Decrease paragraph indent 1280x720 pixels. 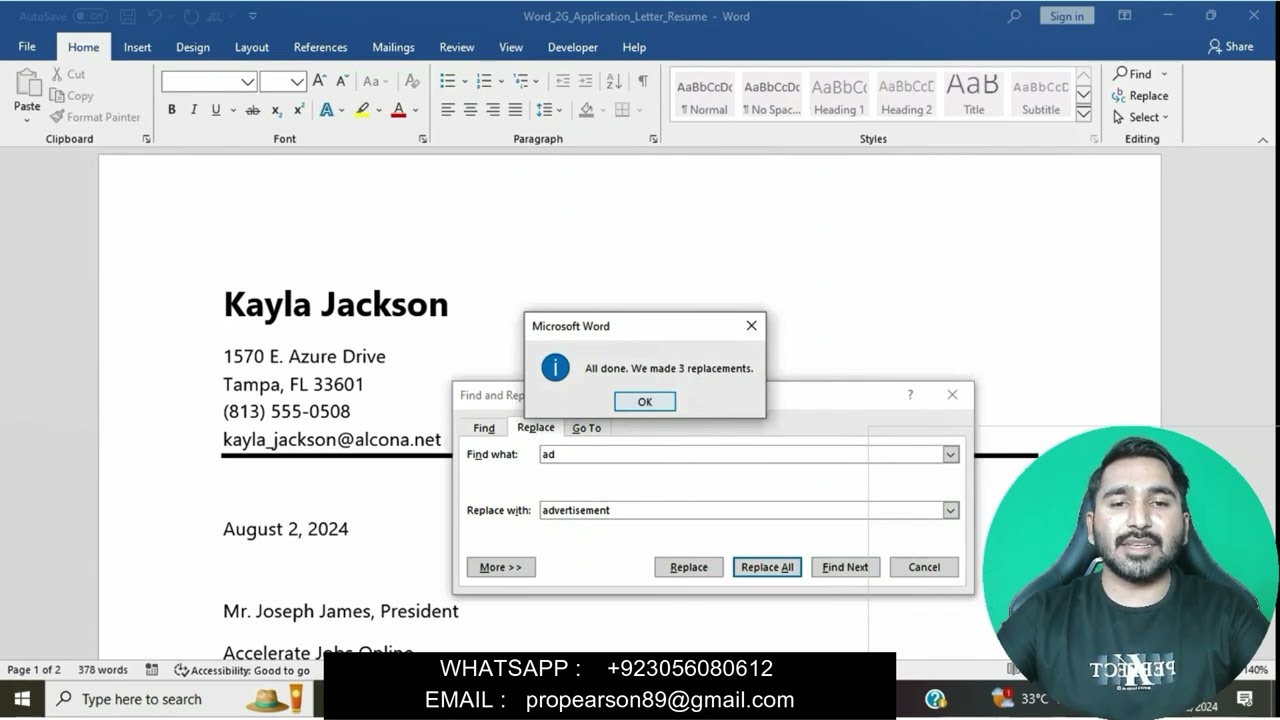click(563, 81)
